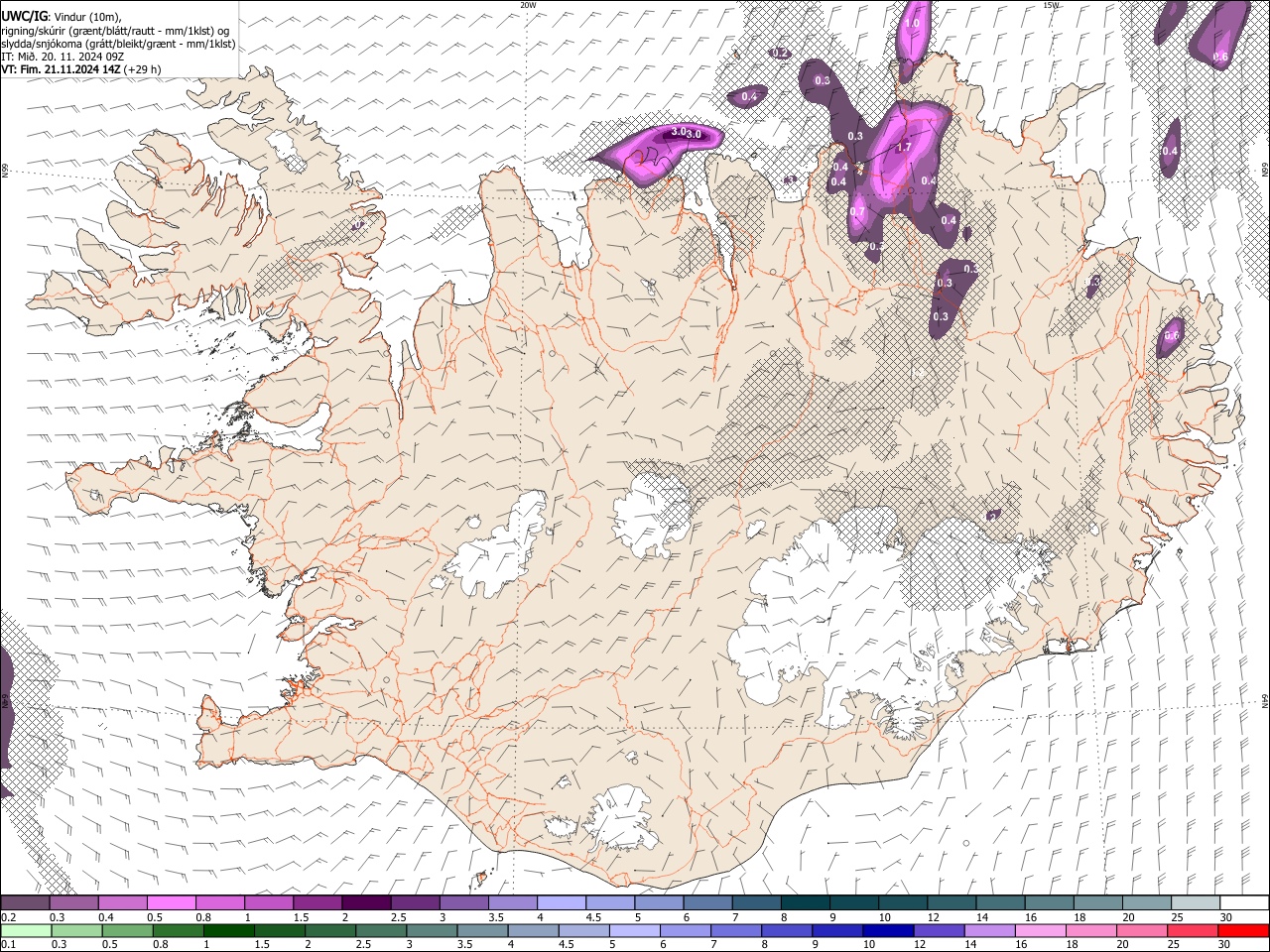Click the 1.0 value at the top of the map
The image size is (1270, 952).
pyautogui.click(x=913, y=23)
